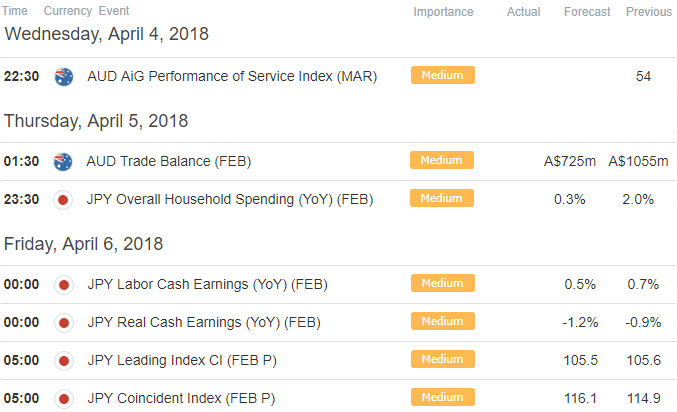
Task: Click Australia flag icon for AiG Performance row
Action: coord(64,77)
